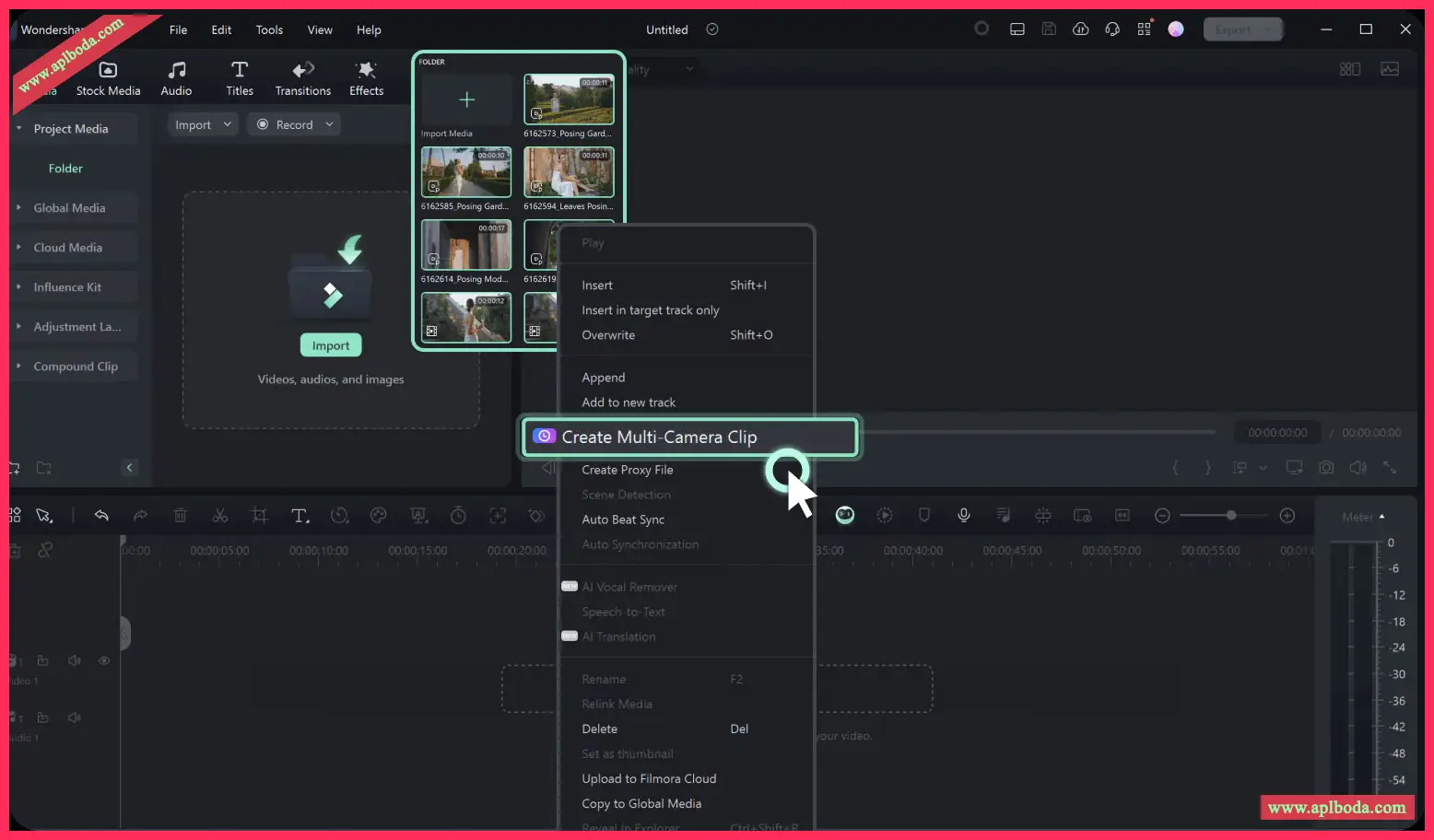Click the text tool in timeline toolbar

pyautogui.click(x=300, y=516)
